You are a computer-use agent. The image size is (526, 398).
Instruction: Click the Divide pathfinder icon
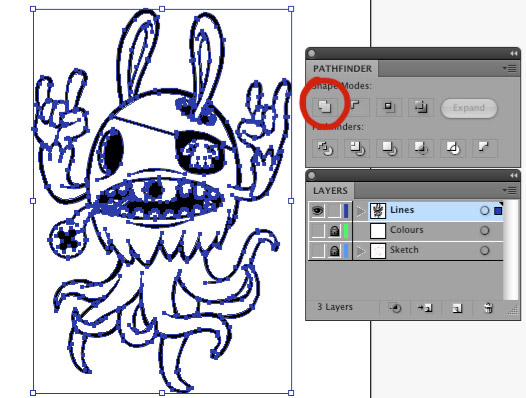click(325, 148)
